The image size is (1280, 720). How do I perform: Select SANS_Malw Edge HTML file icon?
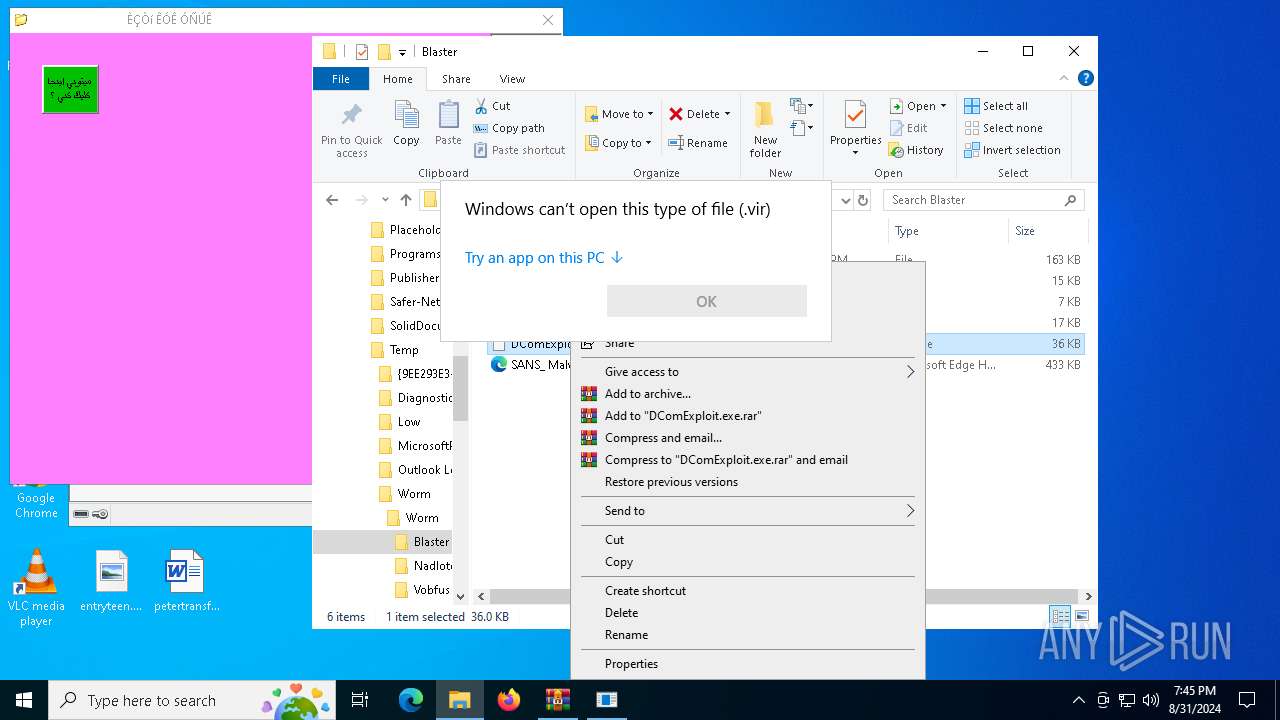[x=499, y=365]
